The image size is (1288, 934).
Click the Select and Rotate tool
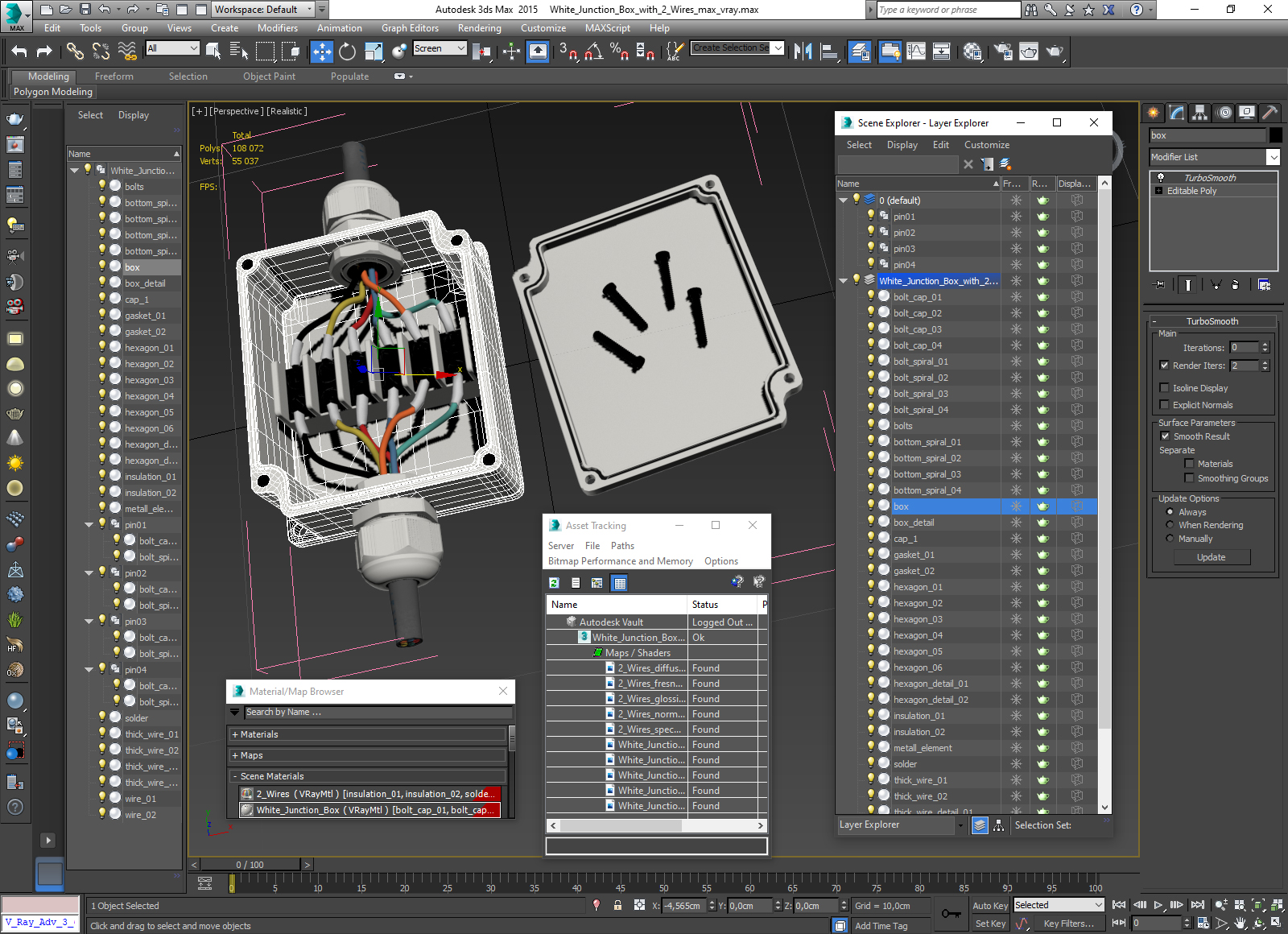click(x=347, y=52)
